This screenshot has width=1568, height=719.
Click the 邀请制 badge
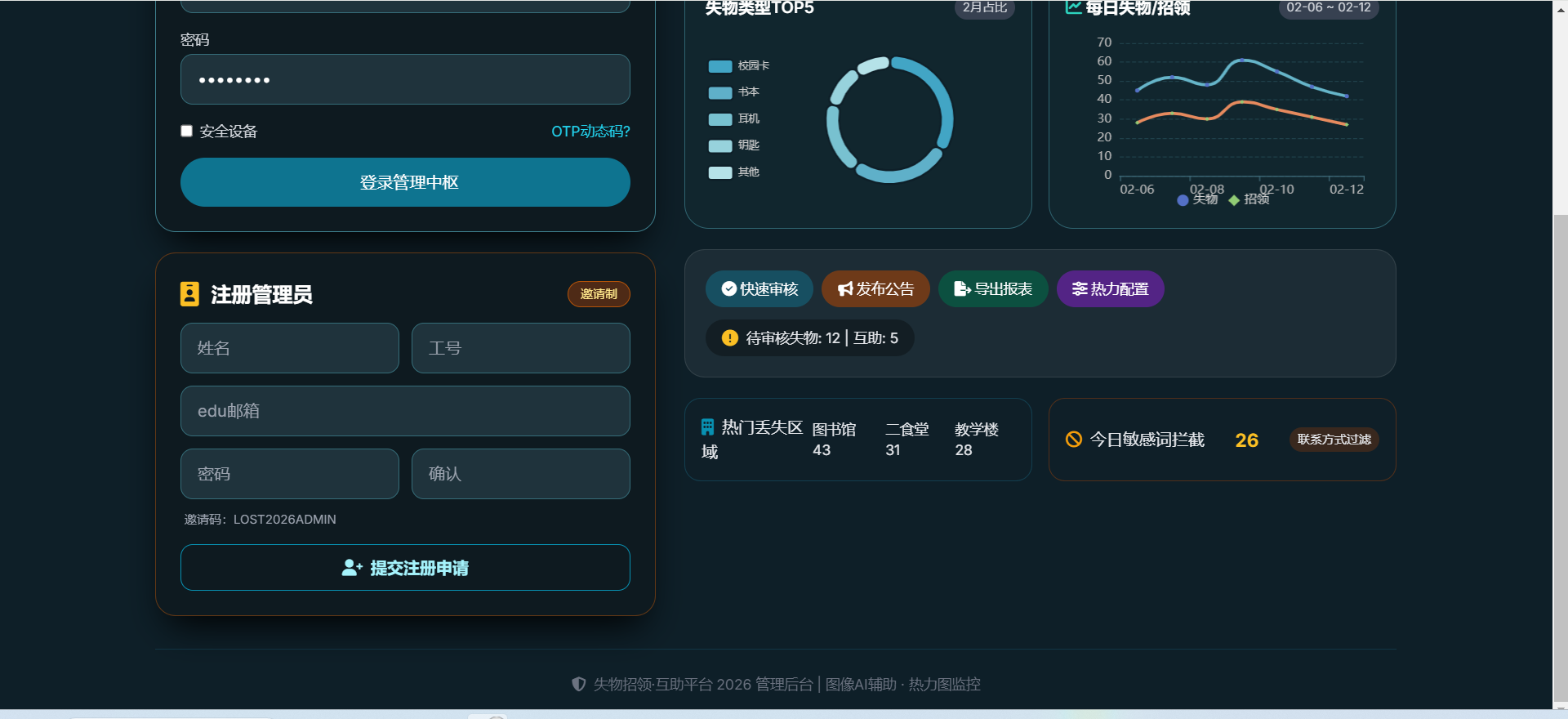[599, 294]
